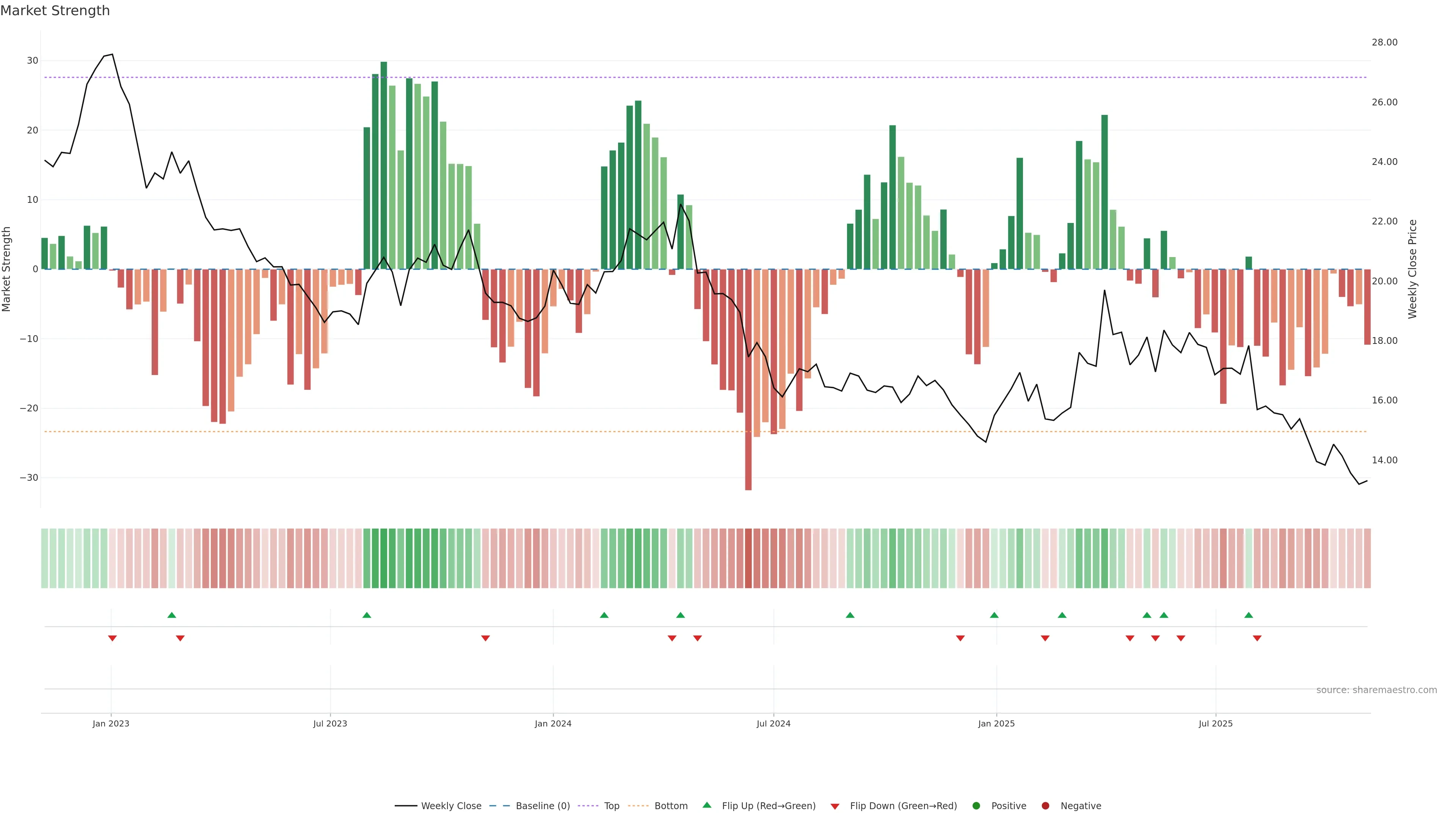The image size is (1456, 819).
Task: Click the source: sharemaestro.com text
Action: [x=1376, y=690]
